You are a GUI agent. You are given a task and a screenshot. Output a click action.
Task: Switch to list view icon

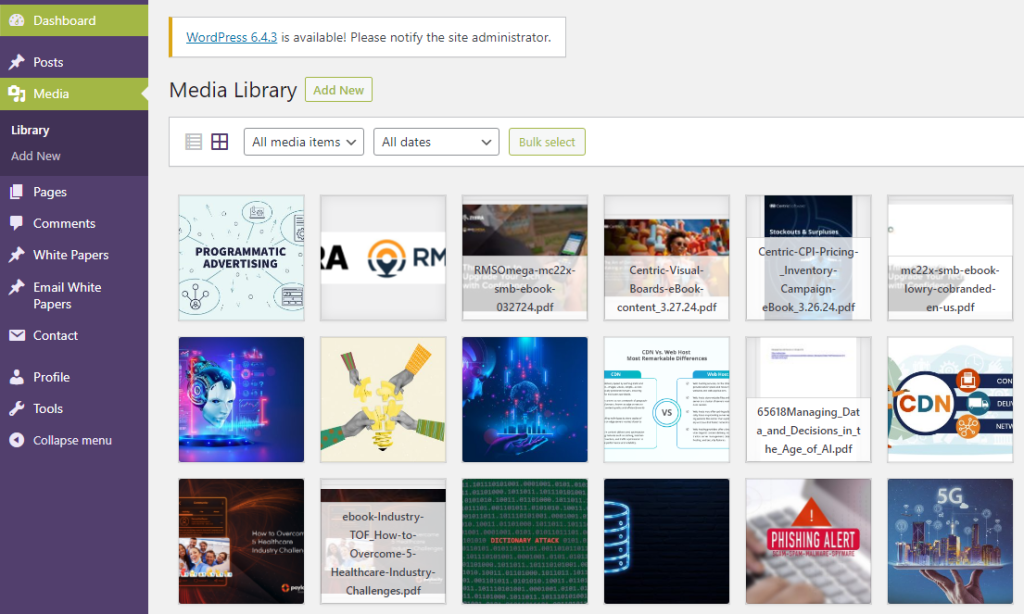pos(193,142)
